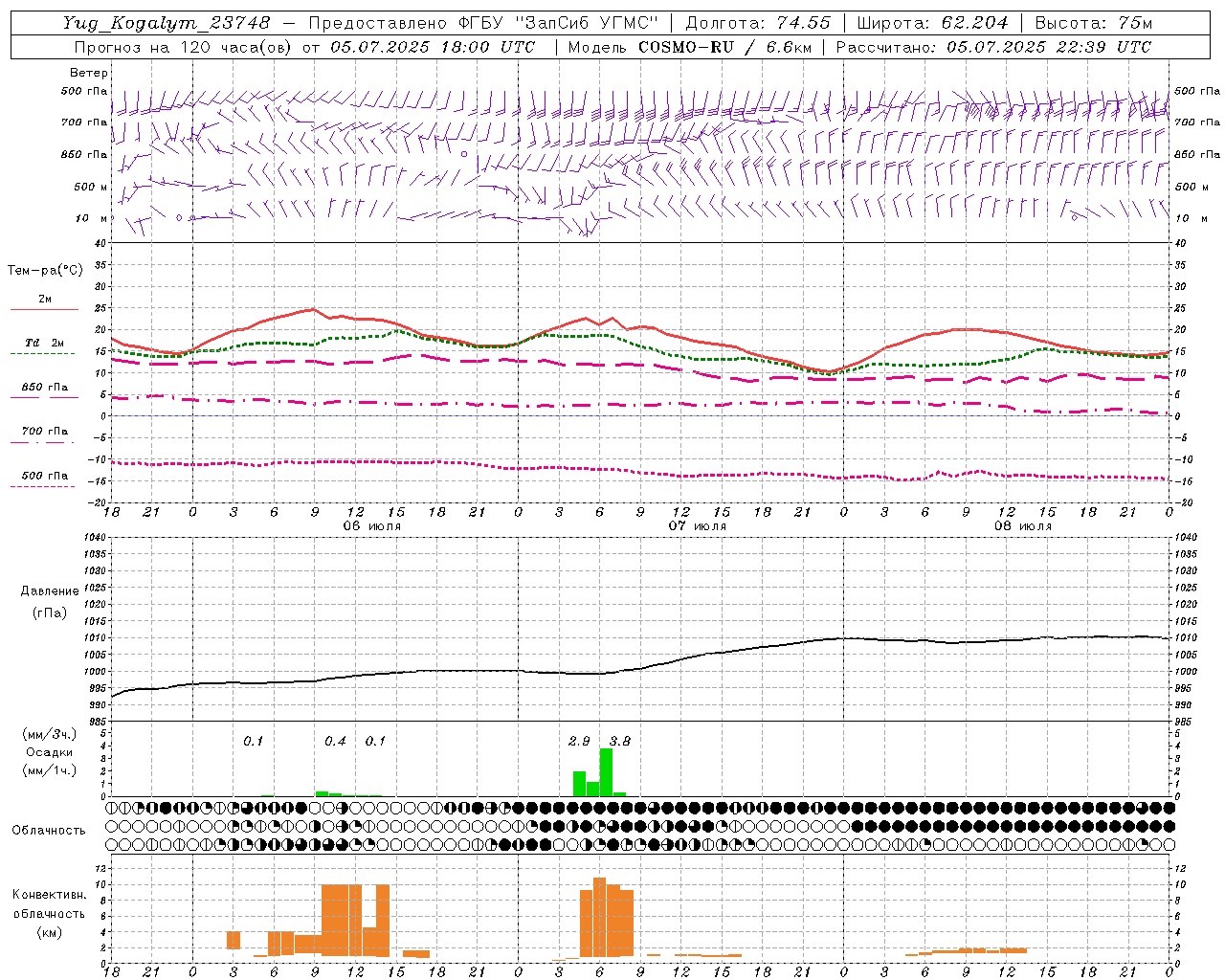Click the Тем-ра(°C) panel label

pos(45,271)
